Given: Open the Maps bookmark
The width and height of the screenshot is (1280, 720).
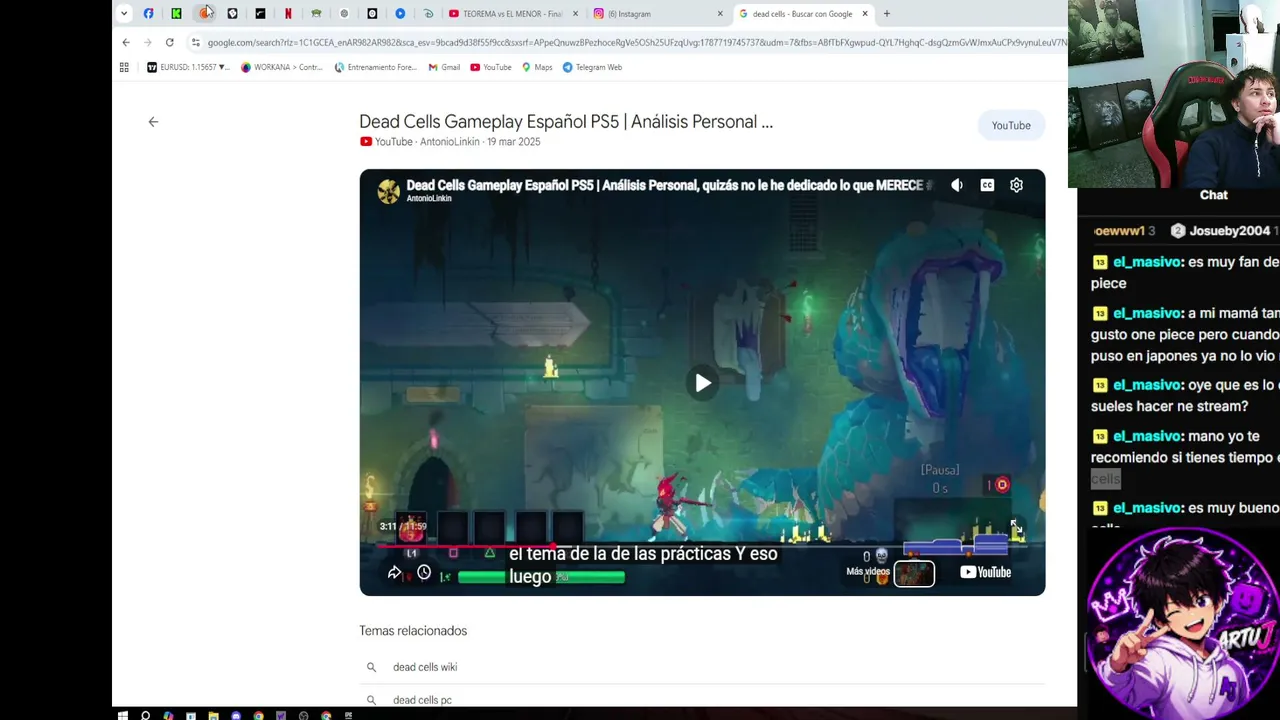Looking at the screenshot, I should point(537,67).
